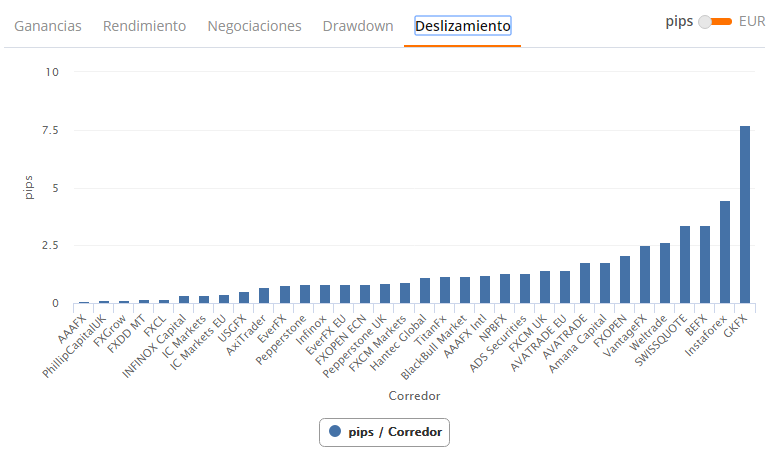Click the BlackBull Market bar

465,290
